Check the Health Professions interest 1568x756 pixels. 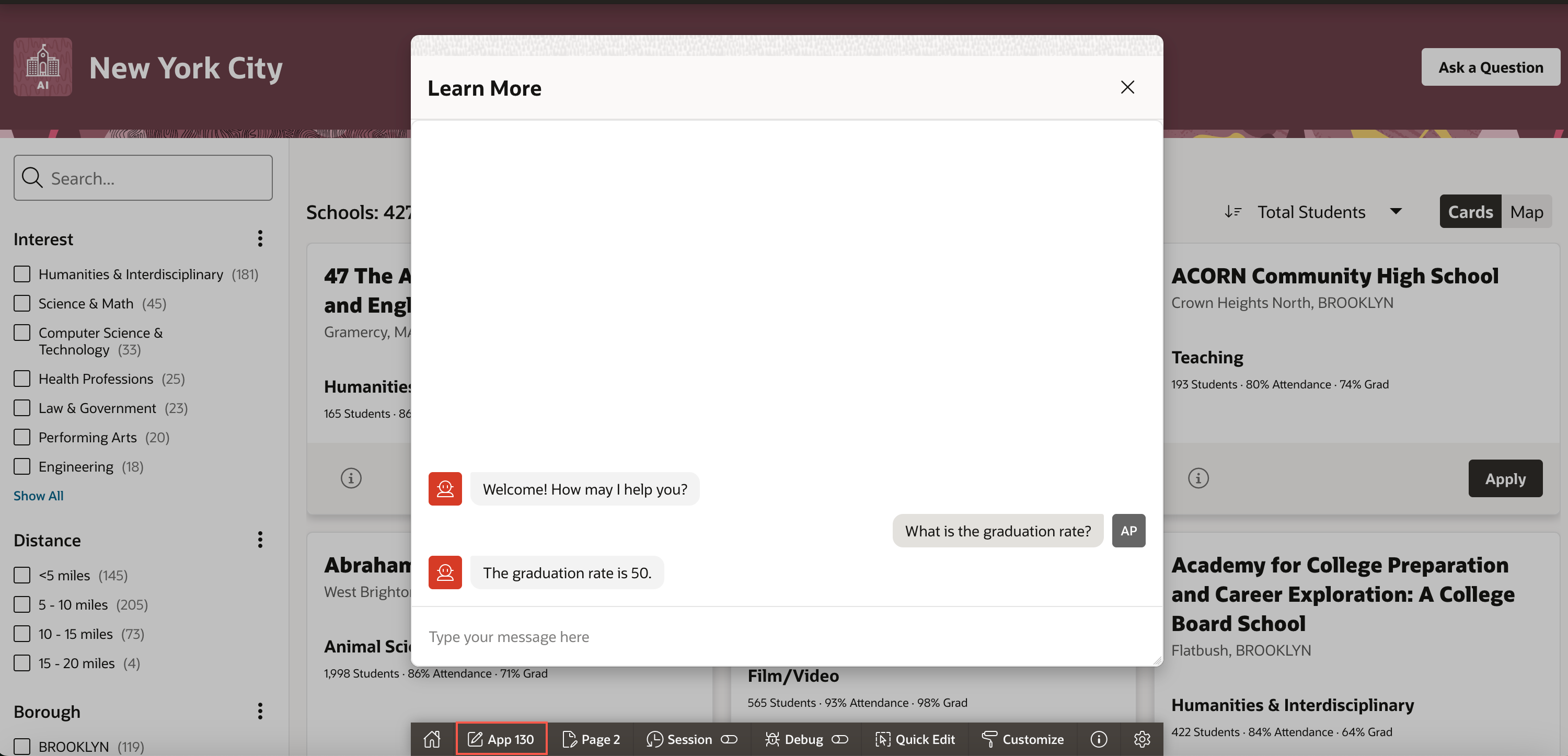pyautogui.click(x=22, y=379)
